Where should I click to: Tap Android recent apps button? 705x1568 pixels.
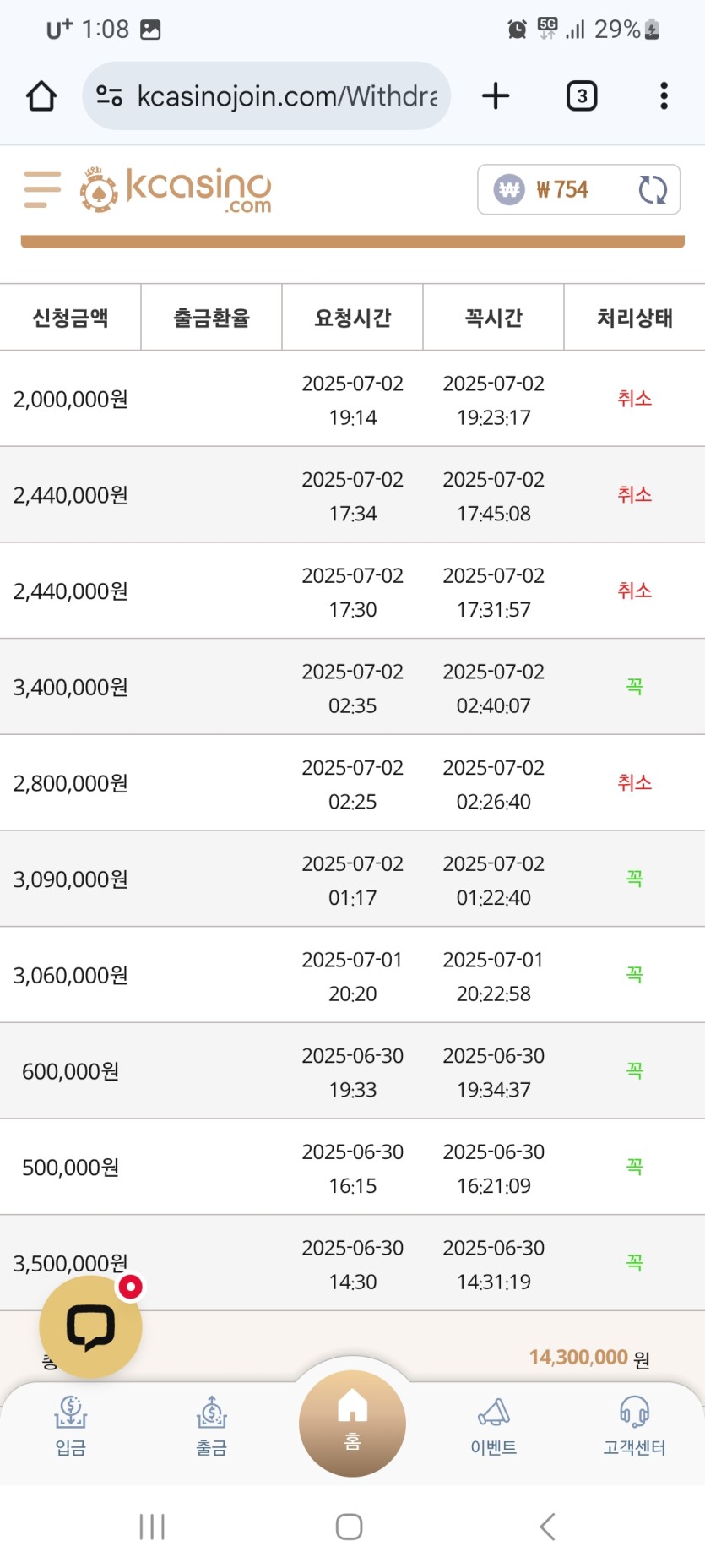coord(152,1527)
